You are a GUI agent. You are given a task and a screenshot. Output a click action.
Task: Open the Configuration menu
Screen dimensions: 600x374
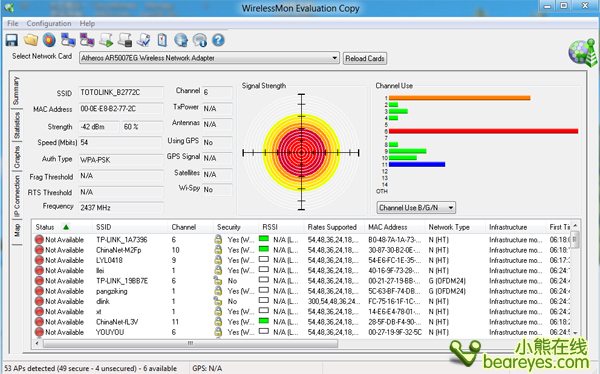coord(49,23)
